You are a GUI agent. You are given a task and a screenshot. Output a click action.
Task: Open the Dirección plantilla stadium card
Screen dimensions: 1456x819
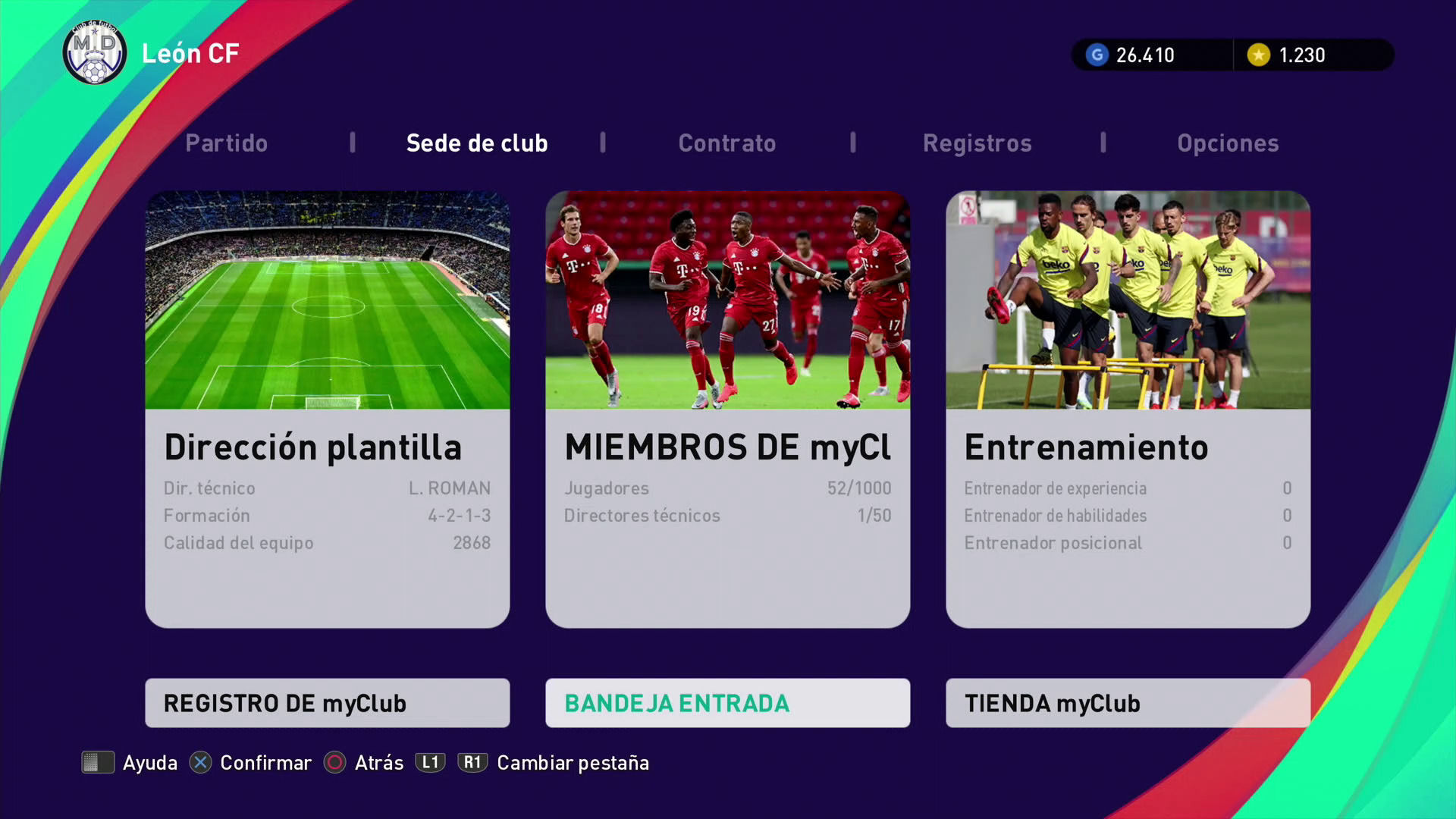(x=327, y=409)
